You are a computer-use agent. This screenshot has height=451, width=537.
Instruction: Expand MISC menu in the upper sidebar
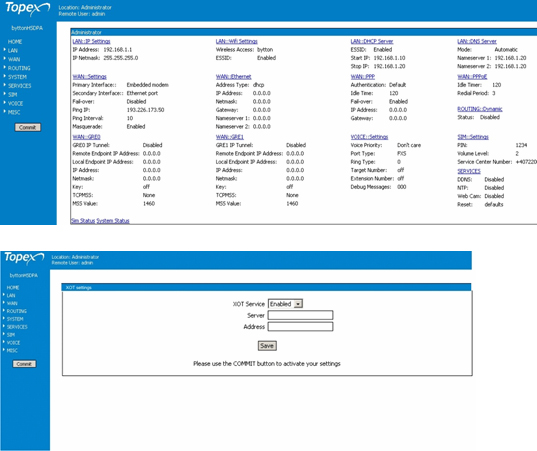(14, 112)
